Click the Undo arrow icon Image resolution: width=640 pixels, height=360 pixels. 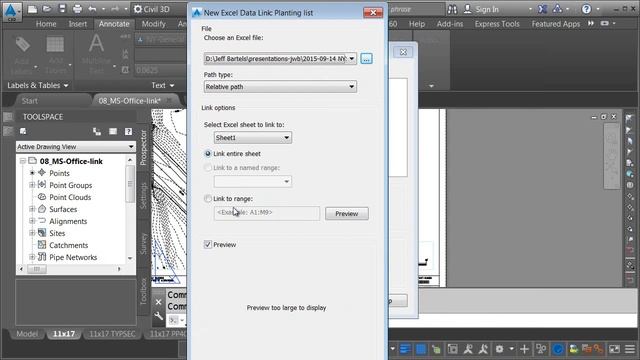(92, 9)
